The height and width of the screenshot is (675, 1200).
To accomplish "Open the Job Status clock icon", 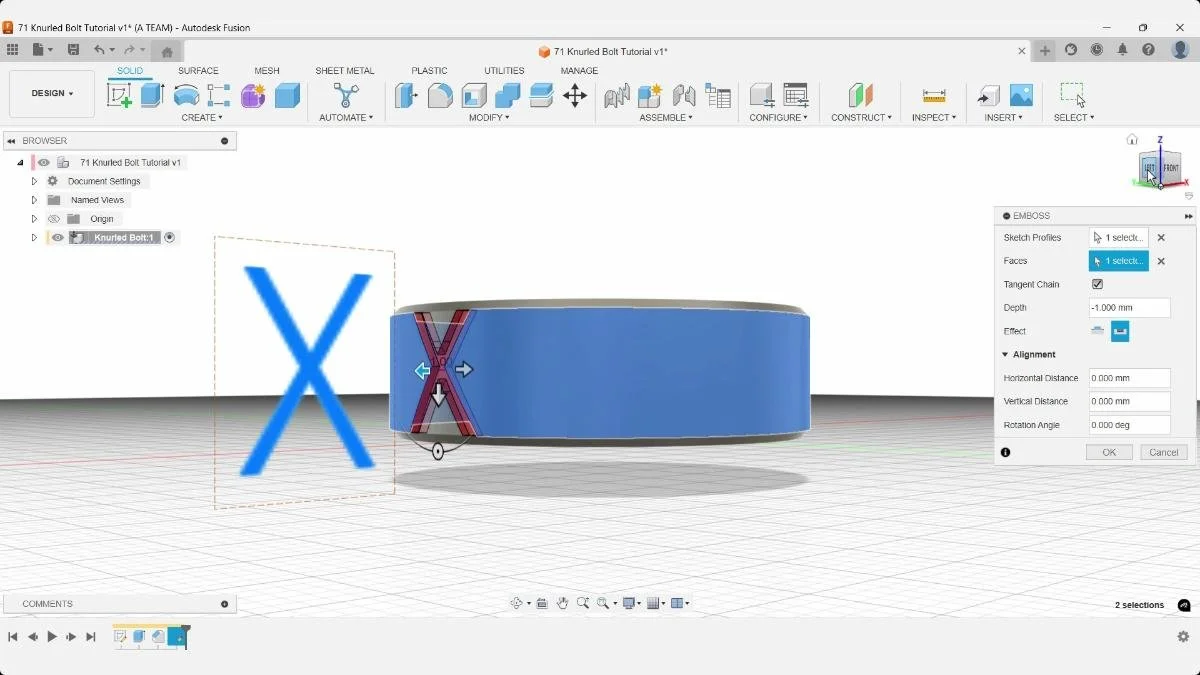I will click(x=1097, y=50).
